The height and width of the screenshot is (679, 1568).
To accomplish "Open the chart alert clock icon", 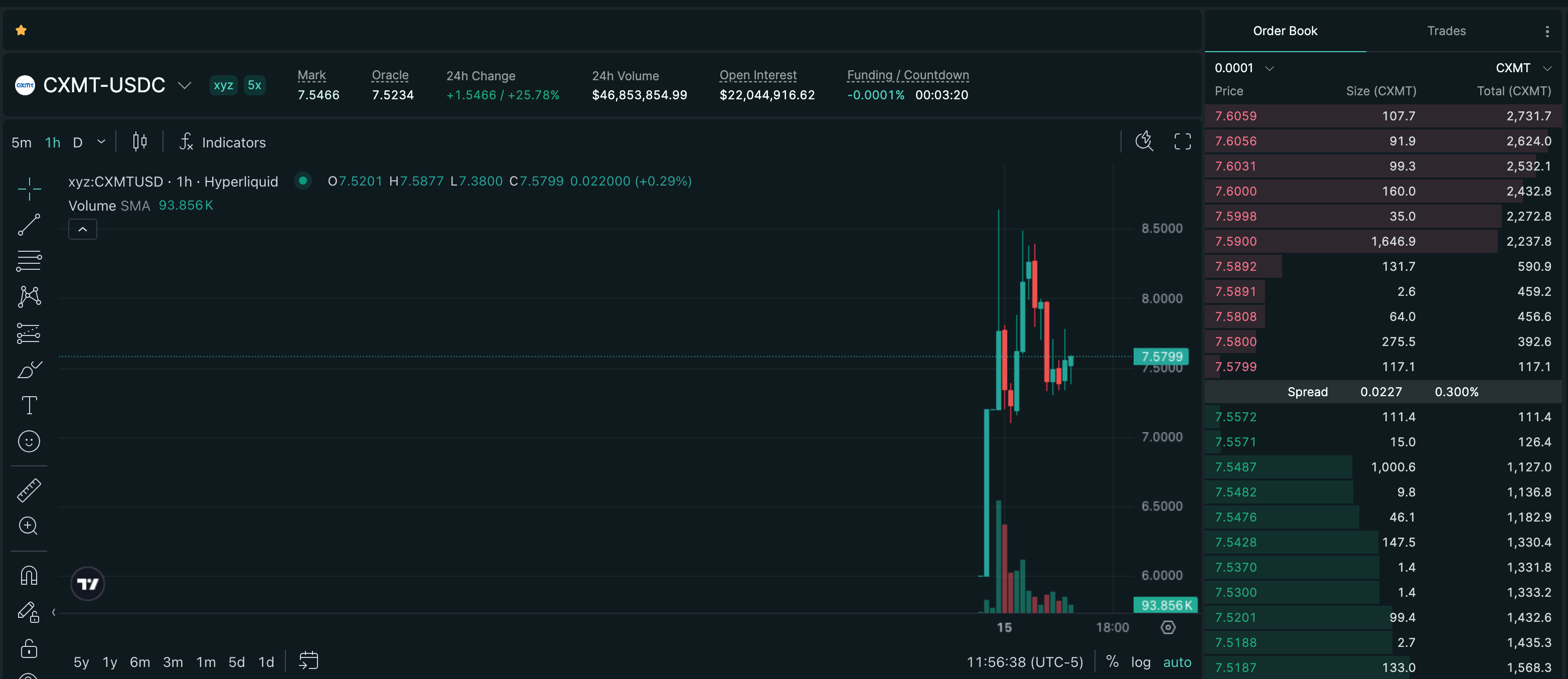I will pos(1144,141).
